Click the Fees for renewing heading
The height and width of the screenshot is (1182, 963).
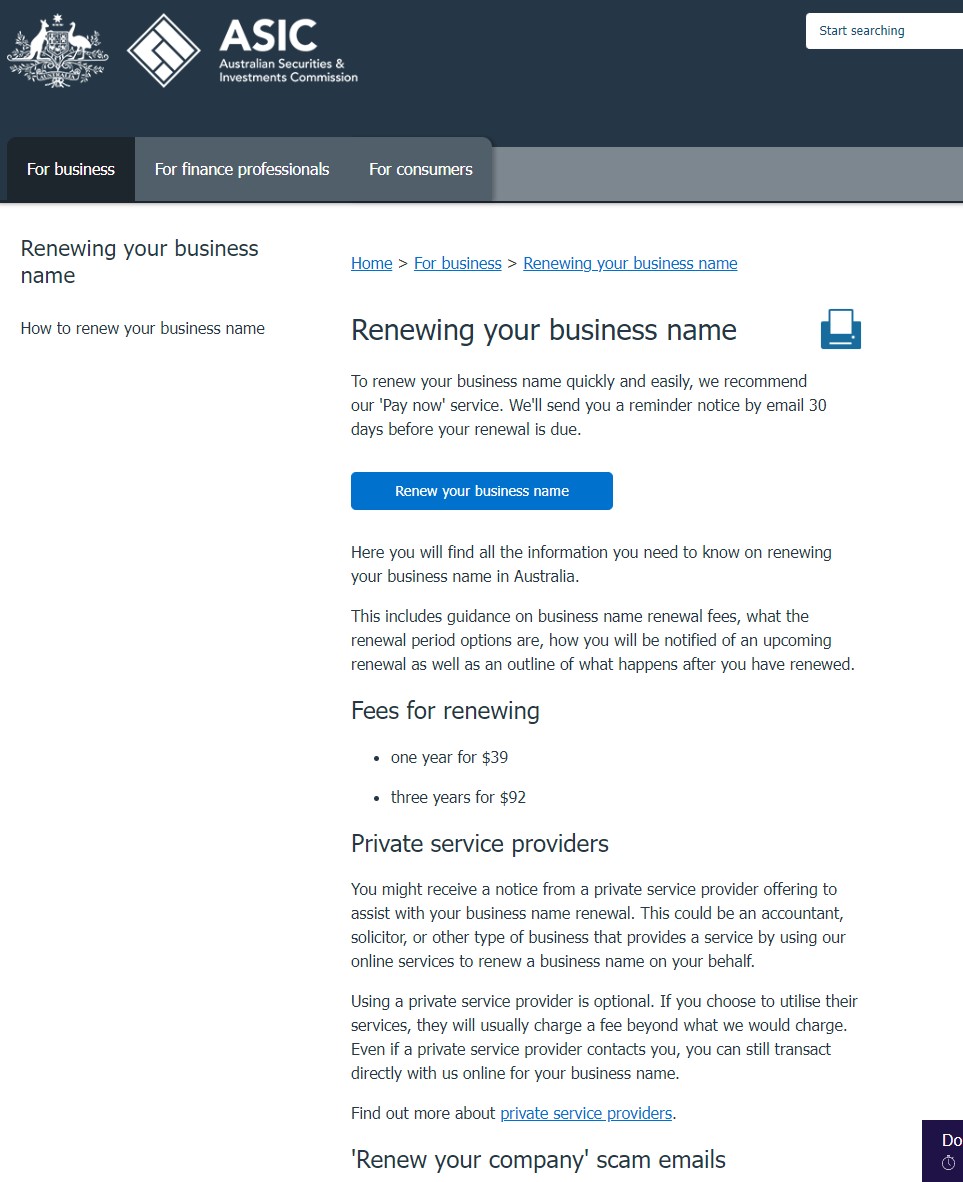coord(445,711)
